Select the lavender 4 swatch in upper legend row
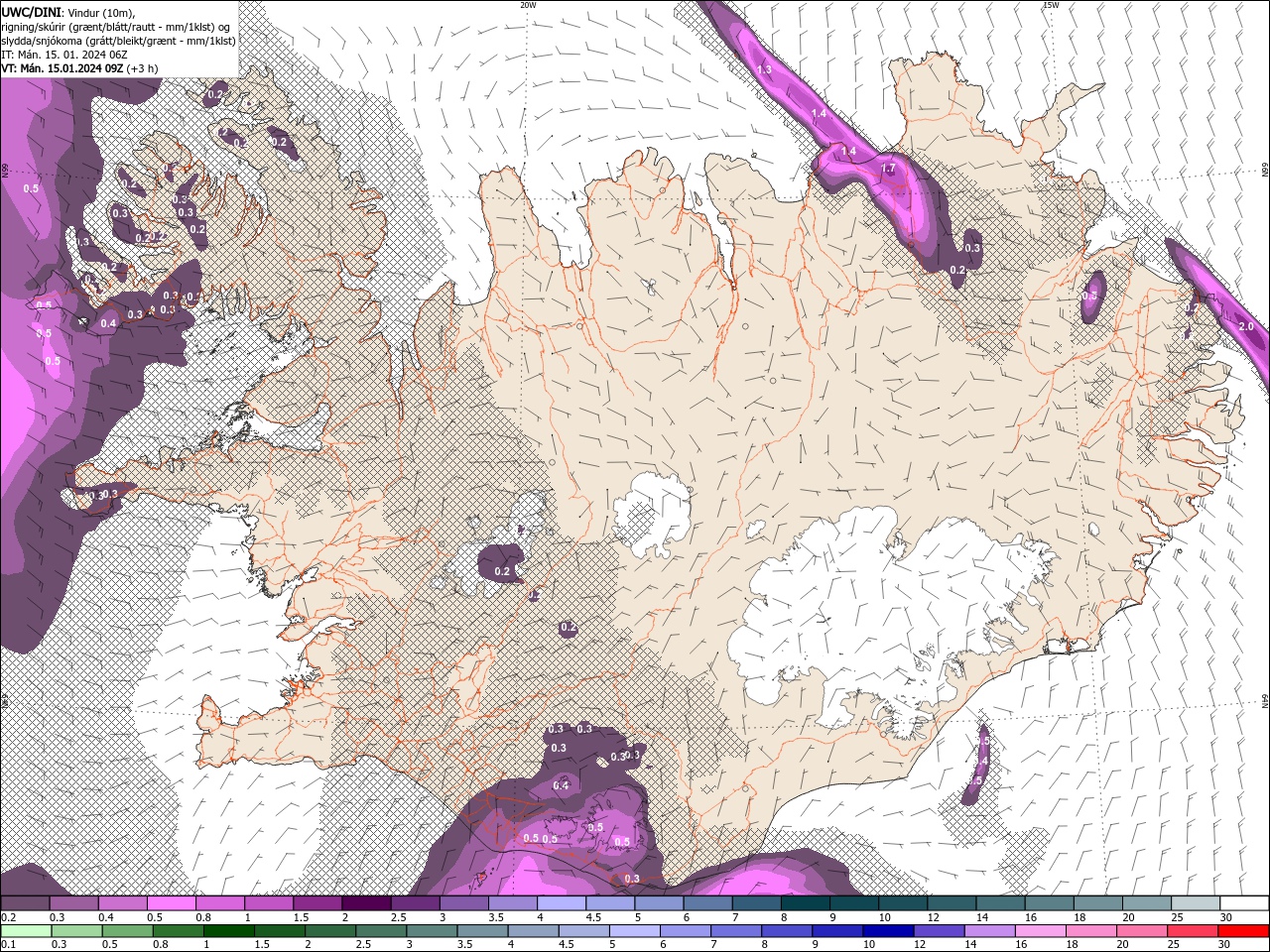The width and height of the screenshot is (1270, 952). pyautogui.click(x=562, y=903)
